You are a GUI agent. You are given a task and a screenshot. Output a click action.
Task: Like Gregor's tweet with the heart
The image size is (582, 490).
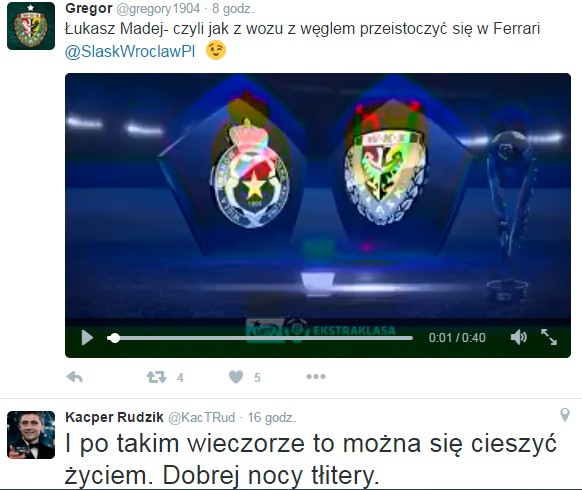pos(236,377)
